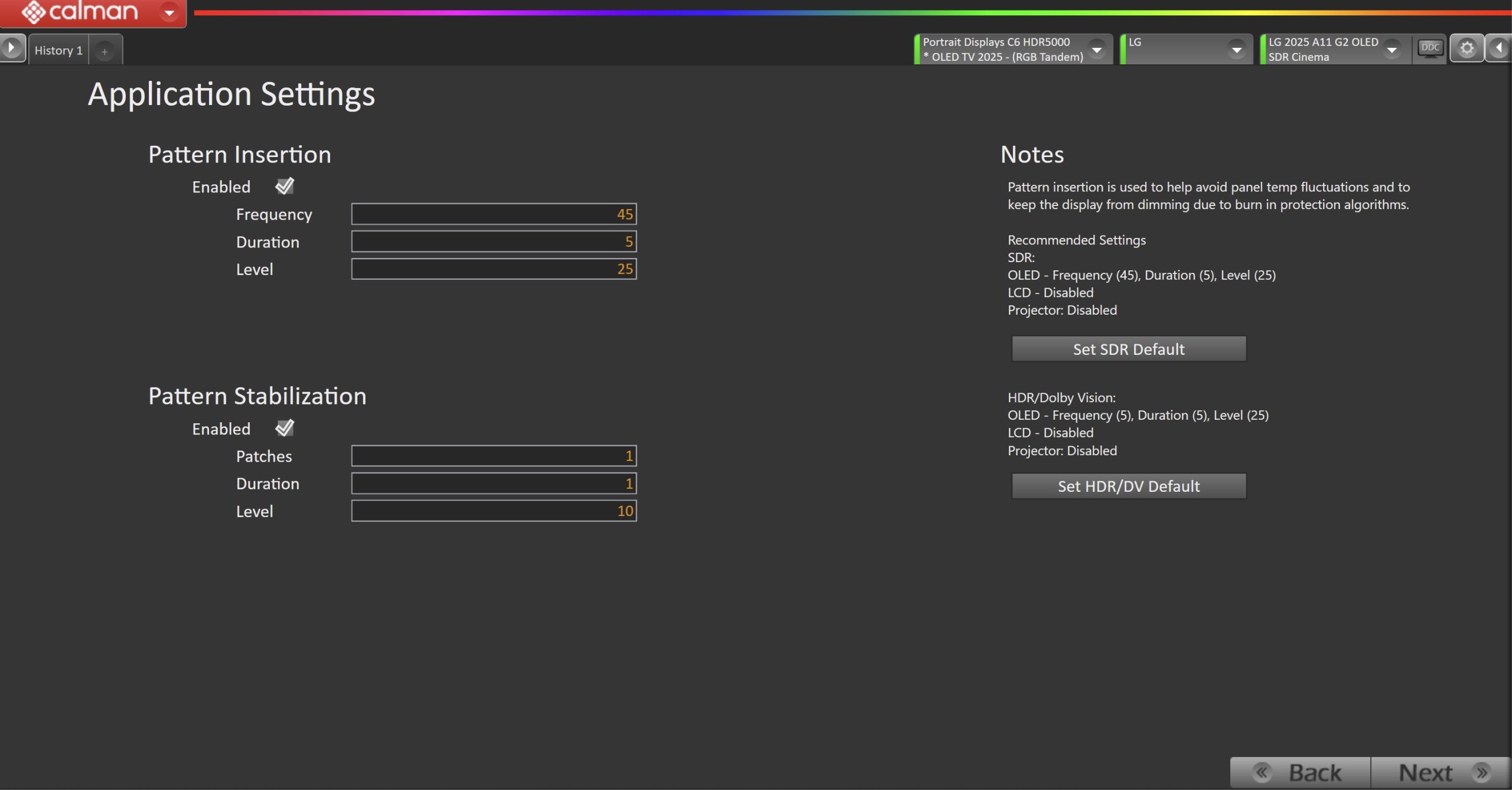Click the Pattern Insertion Frequency field

(x=494, y=214)
